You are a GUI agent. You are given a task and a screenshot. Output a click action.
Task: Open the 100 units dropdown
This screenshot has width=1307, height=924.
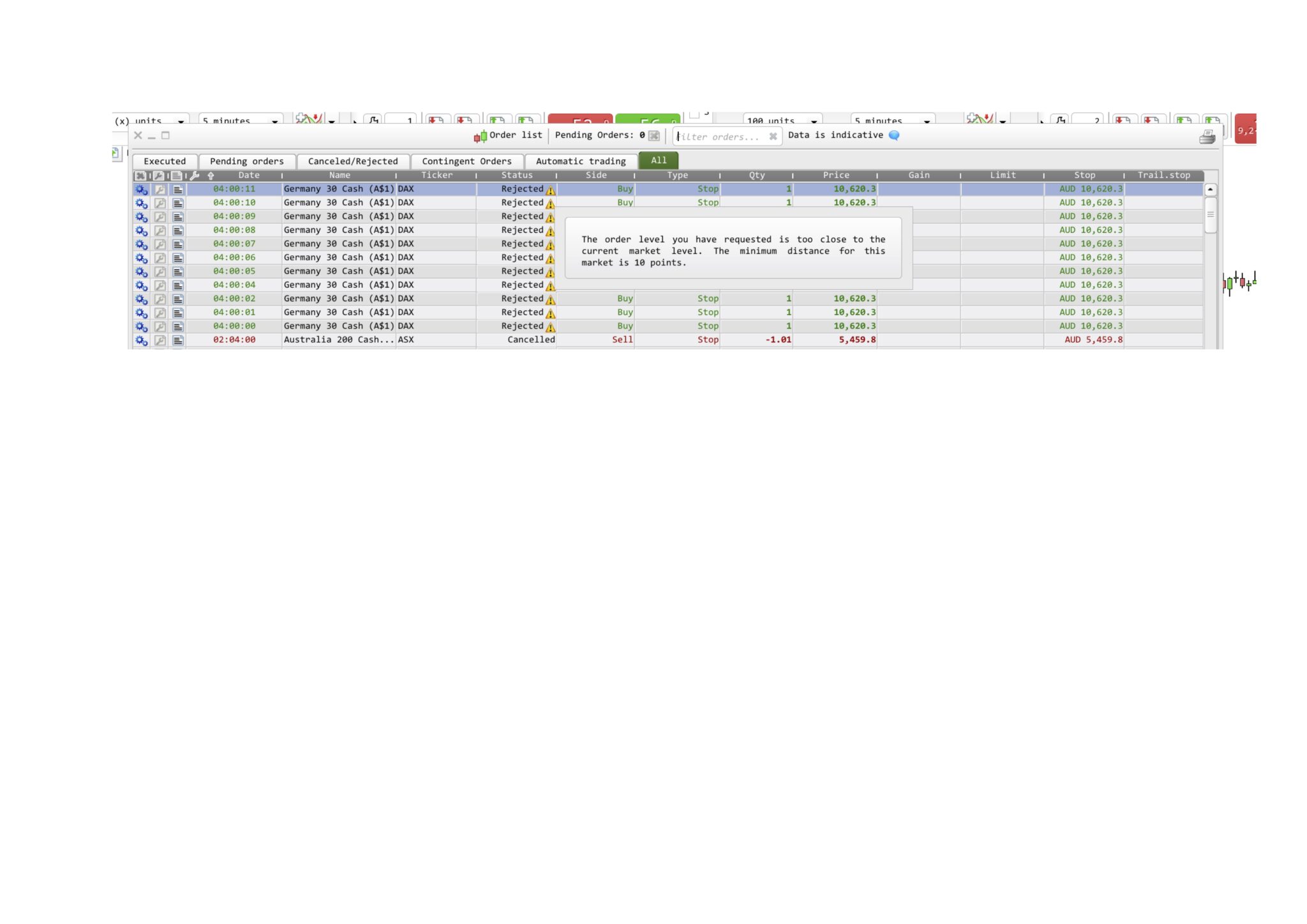(x=814, y=121)
